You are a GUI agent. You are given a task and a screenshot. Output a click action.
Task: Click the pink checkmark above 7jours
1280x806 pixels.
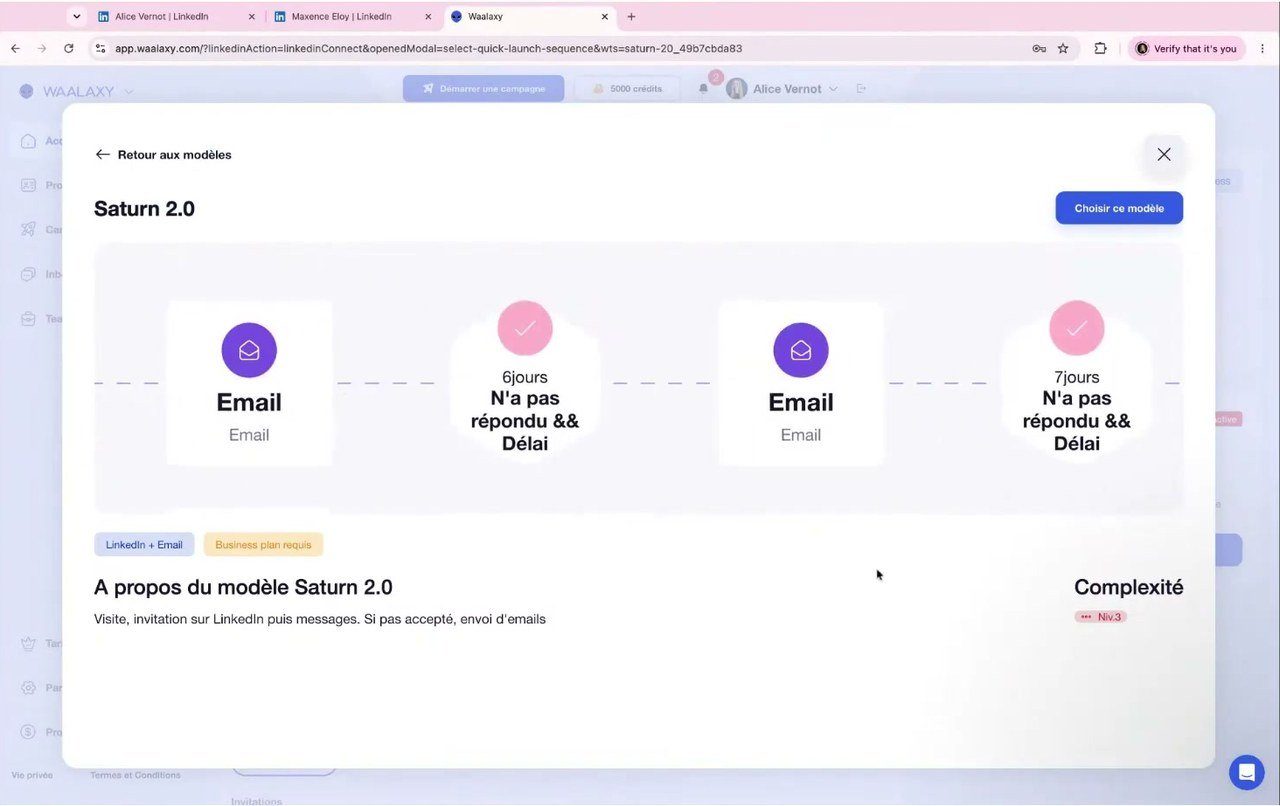click(x=1077, y=328)
